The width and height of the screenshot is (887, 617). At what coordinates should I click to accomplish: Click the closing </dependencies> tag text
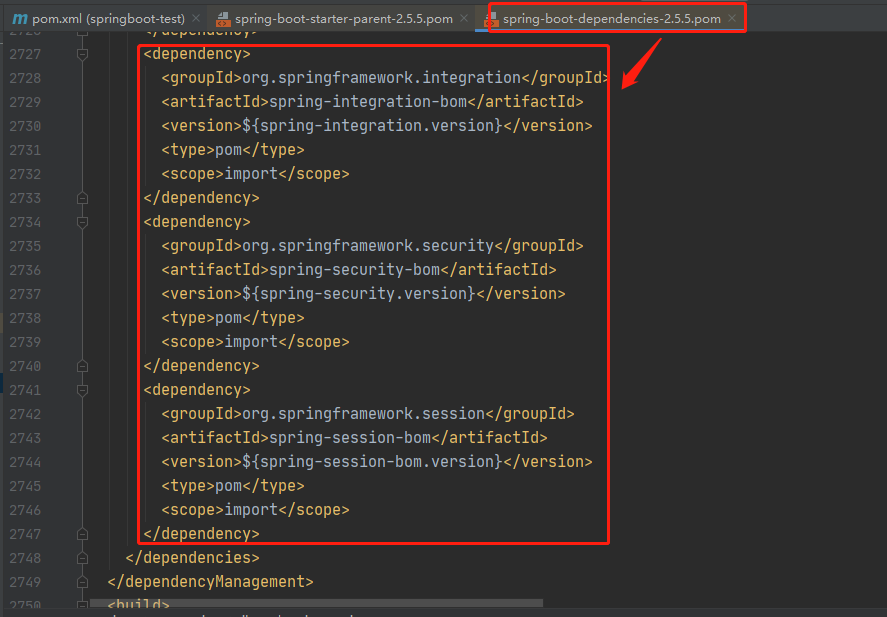point(192,558)
